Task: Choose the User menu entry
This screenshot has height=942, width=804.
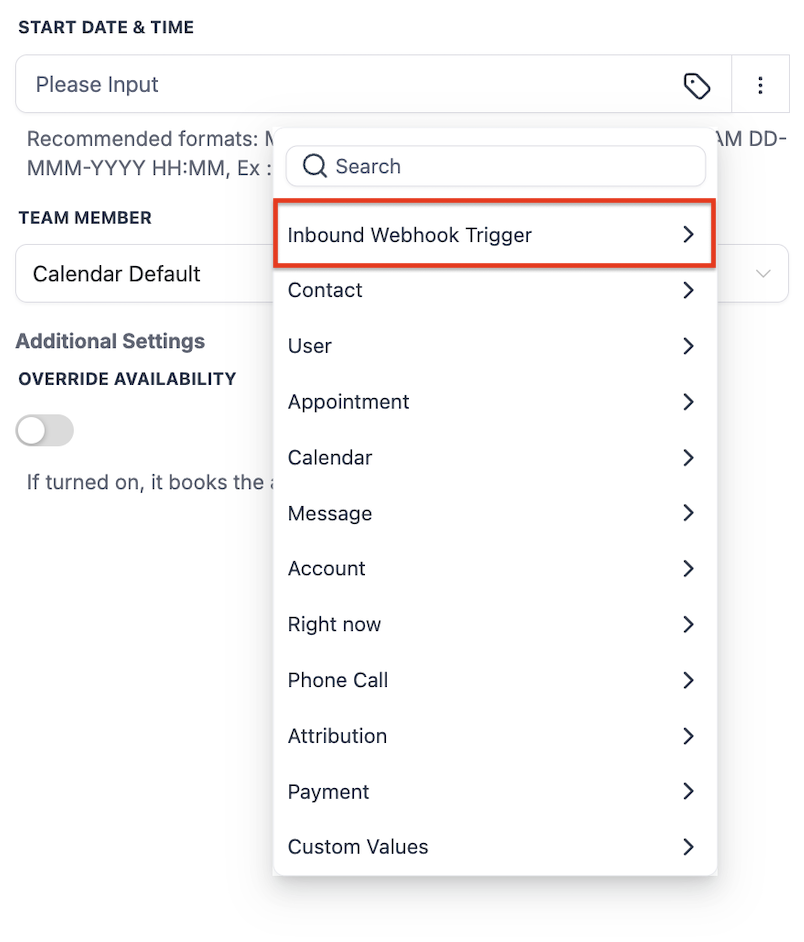Action: tap(495, 346)
